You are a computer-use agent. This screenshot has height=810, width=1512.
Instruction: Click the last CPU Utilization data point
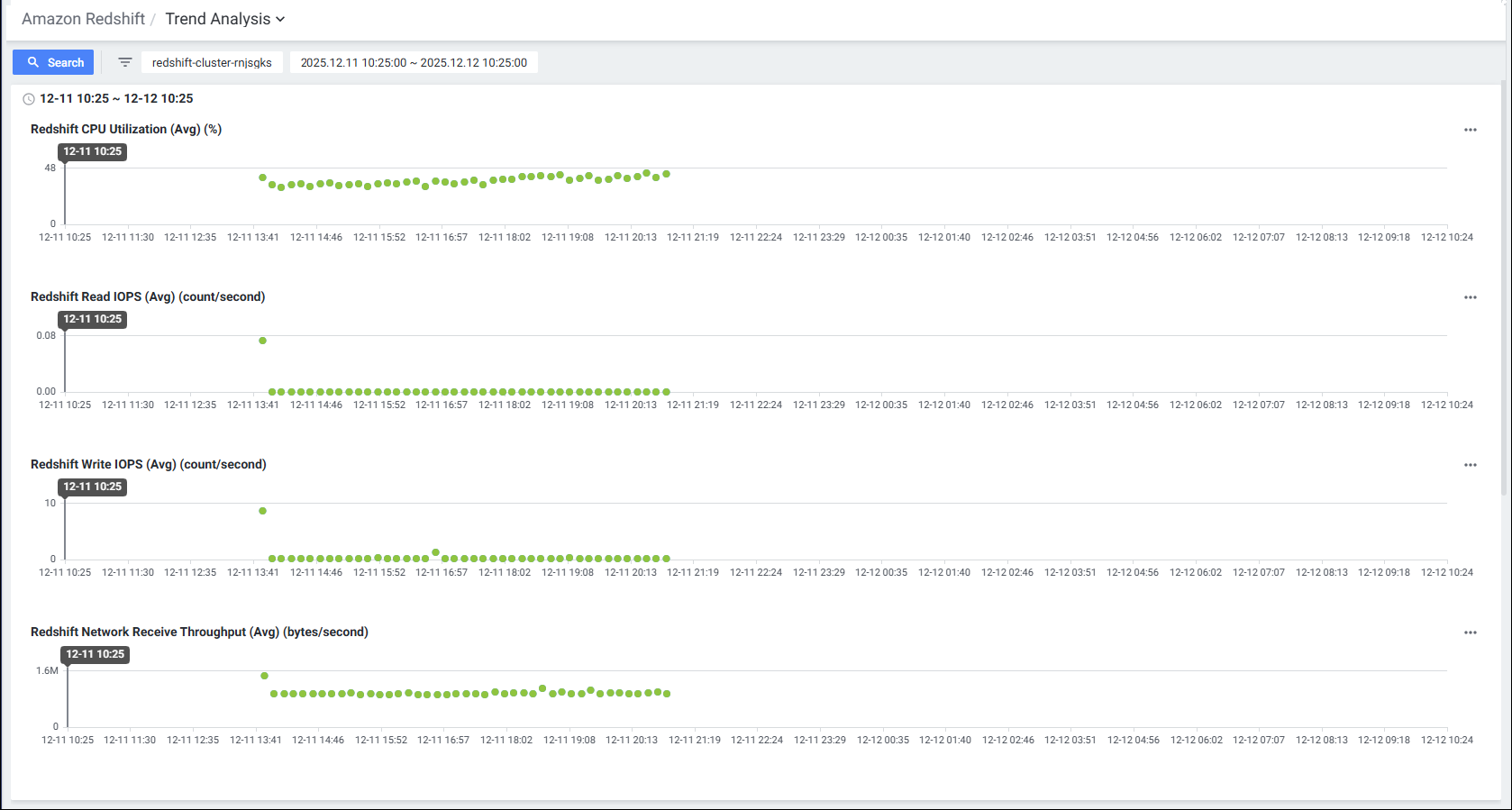[x=666, y=174]
